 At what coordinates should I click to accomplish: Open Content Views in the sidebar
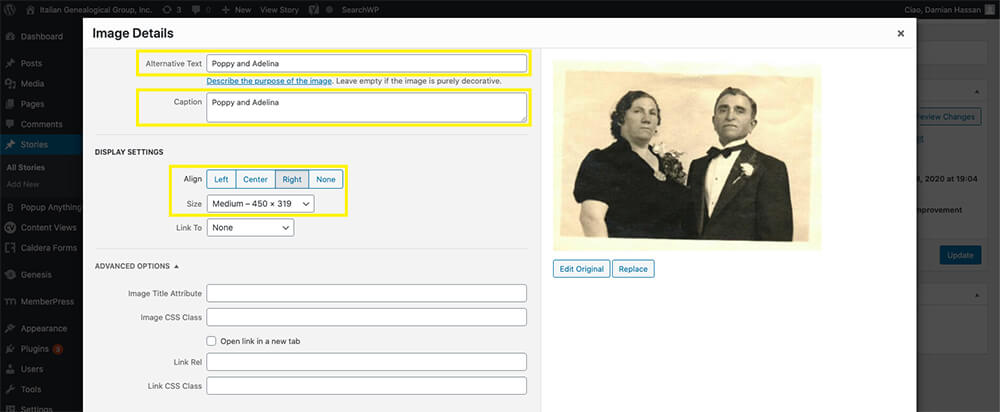[41, 228]
